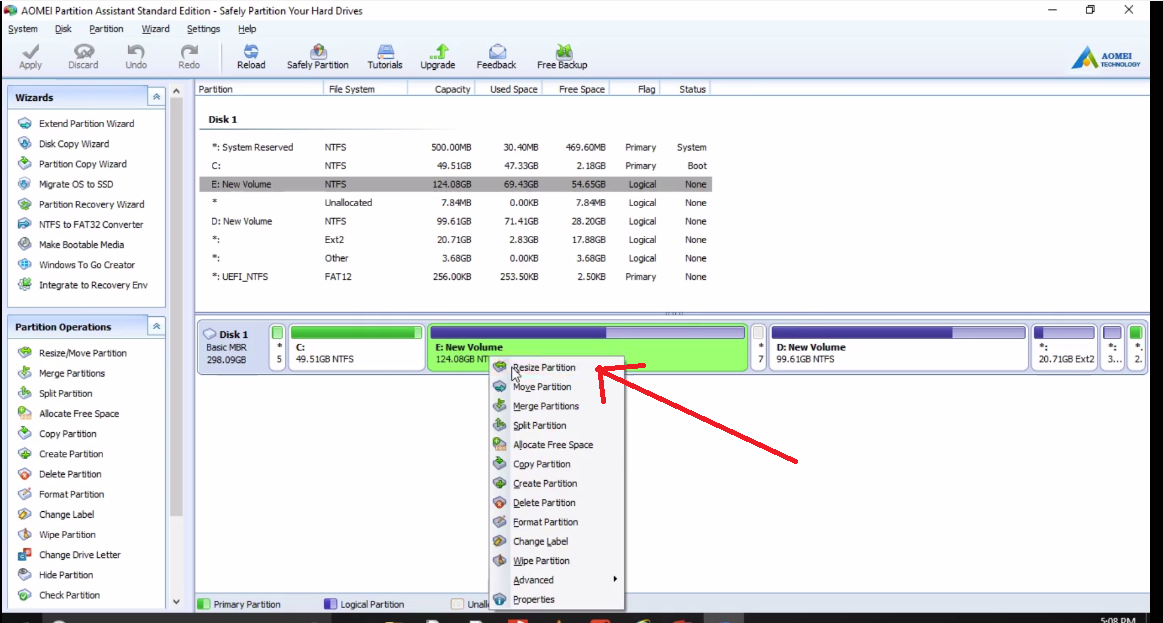Viewport: 1163px width, 623px height.
Task: Sort by the Free Space column header
Action: [x=575, y=89]
